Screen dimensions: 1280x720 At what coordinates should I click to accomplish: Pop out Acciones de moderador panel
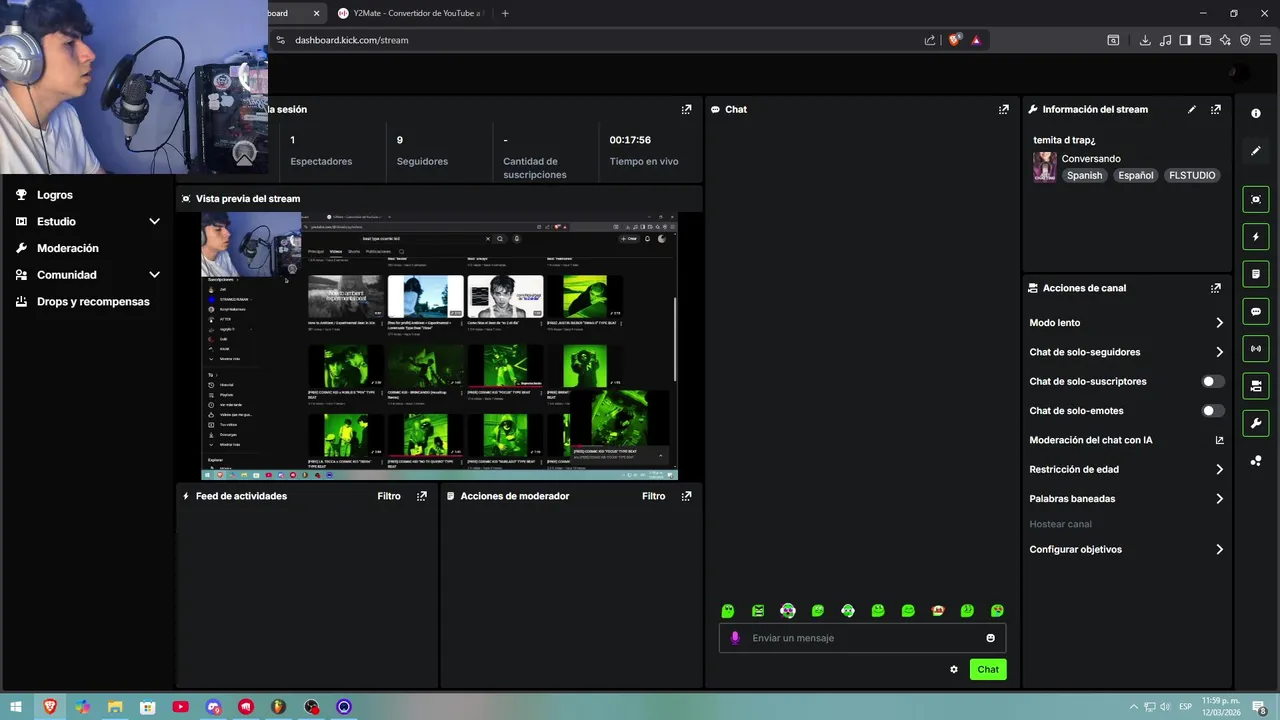point(686,496)
